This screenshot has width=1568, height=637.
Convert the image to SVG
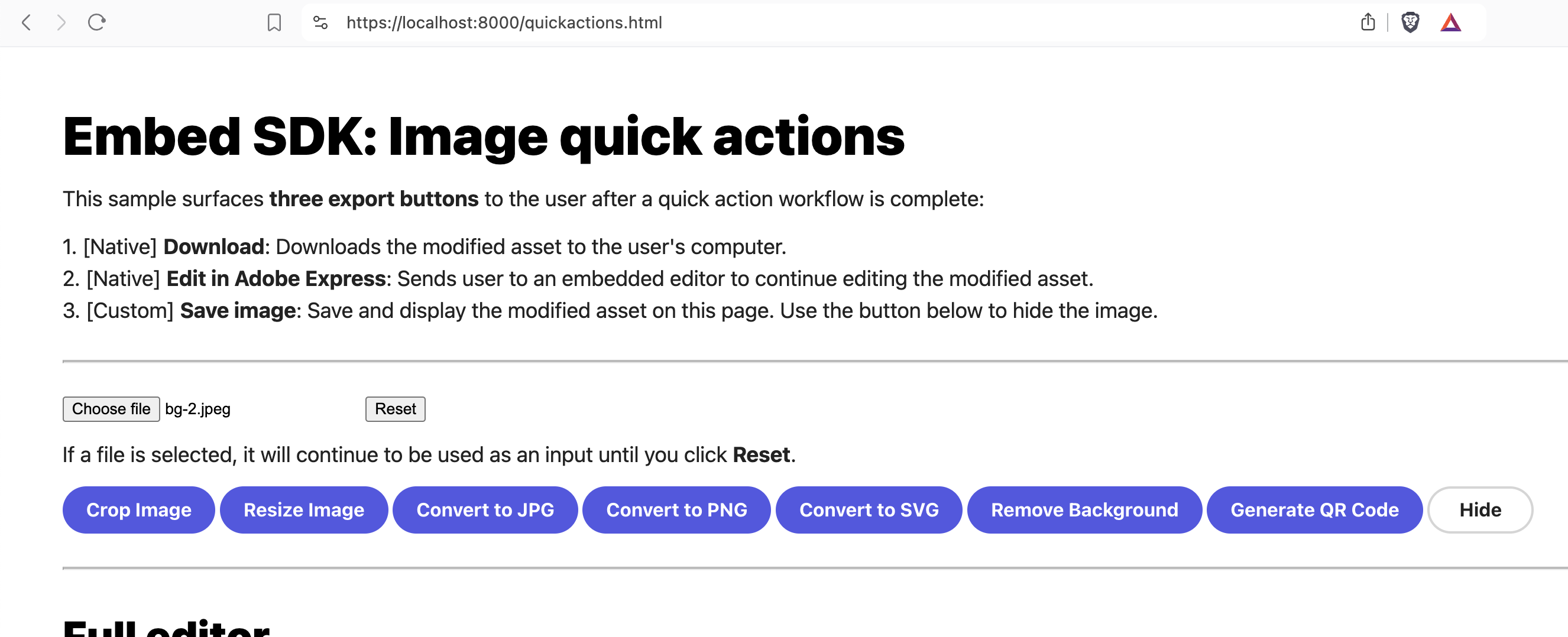tap(869, 510)
